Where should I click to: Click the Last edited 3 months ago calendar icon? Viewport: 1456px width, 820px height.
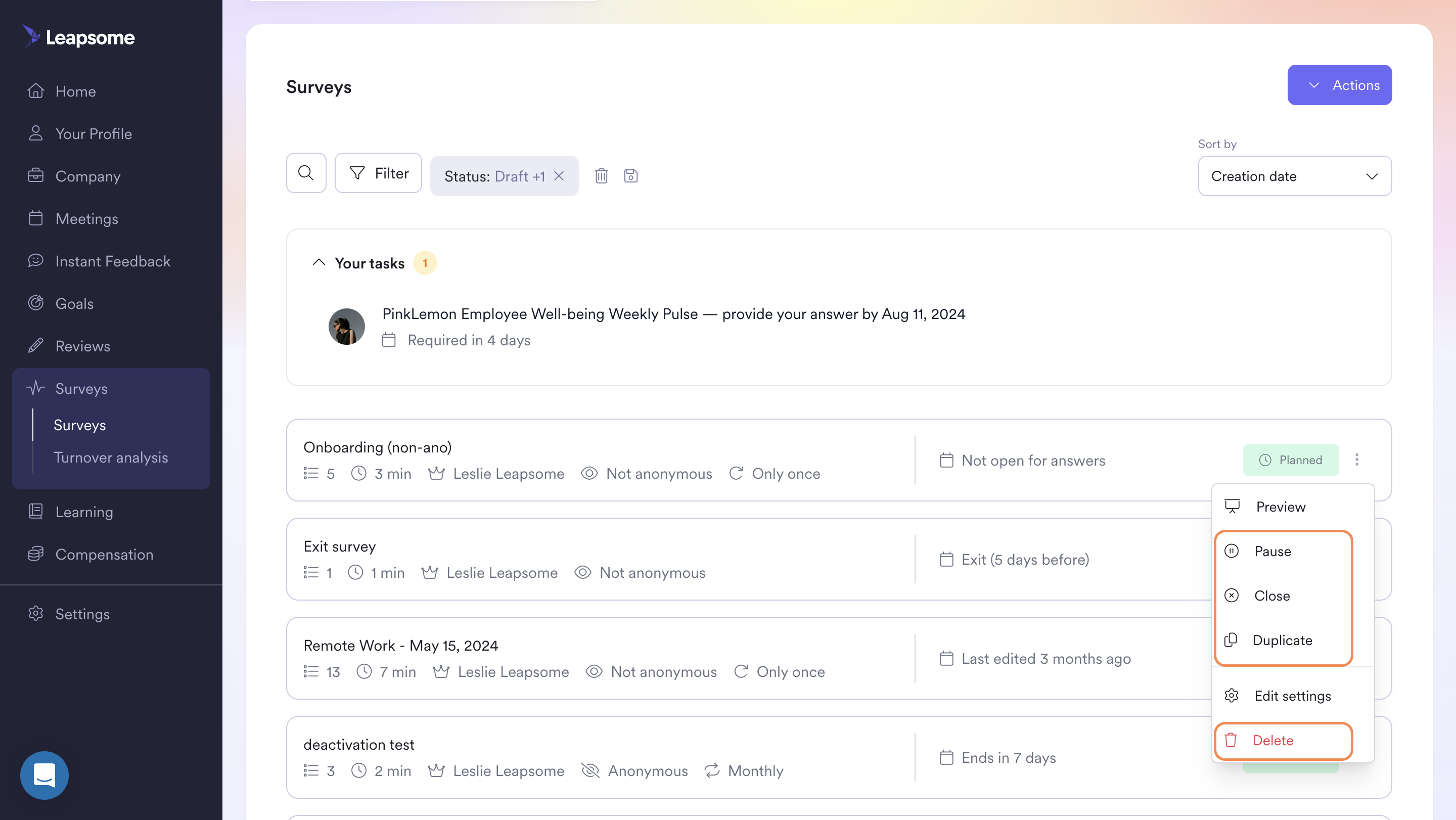pos(946,658)
